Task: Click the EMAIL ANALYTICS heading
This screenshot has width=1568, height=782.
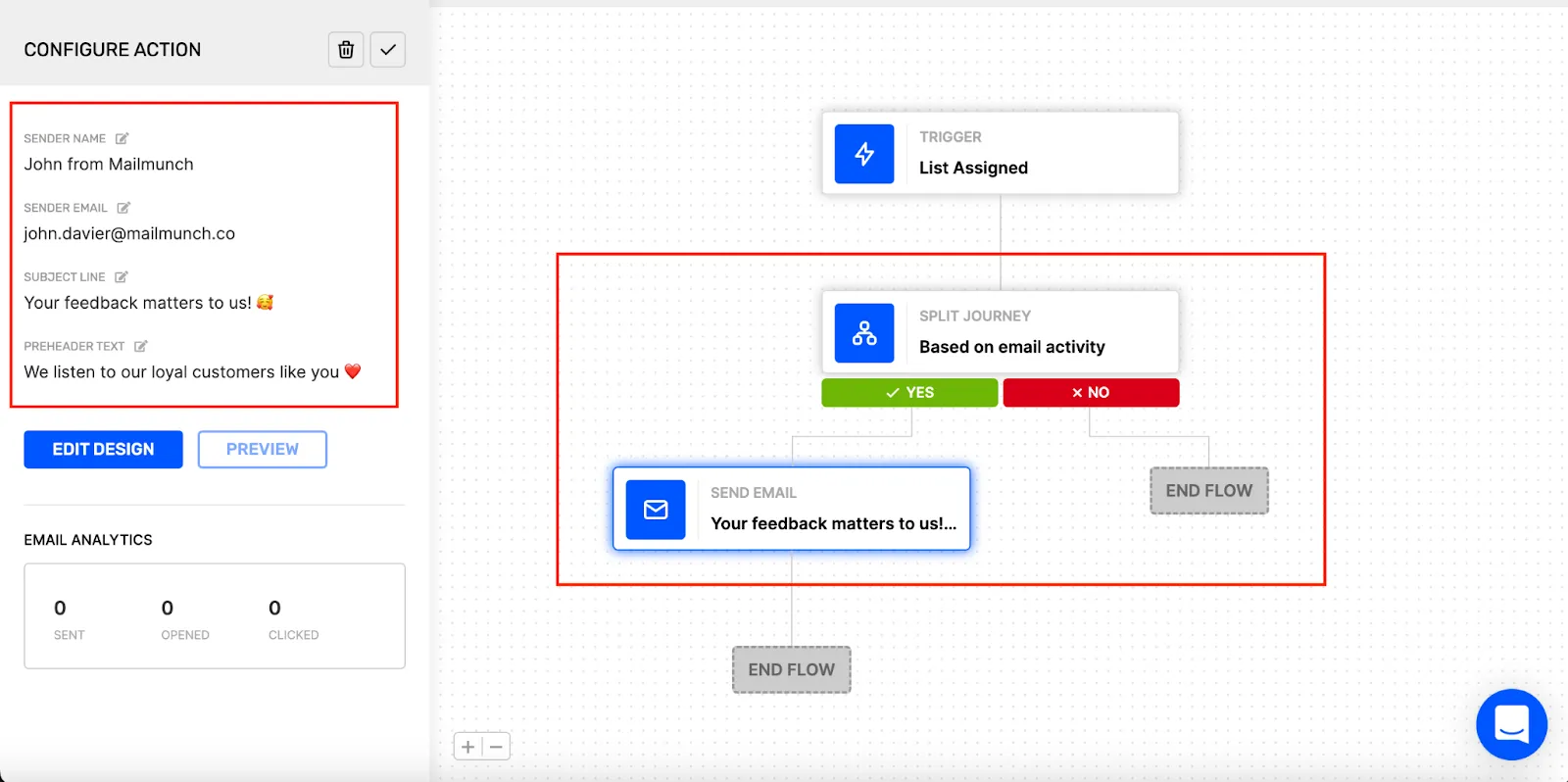Action: (x=88, y=540)
